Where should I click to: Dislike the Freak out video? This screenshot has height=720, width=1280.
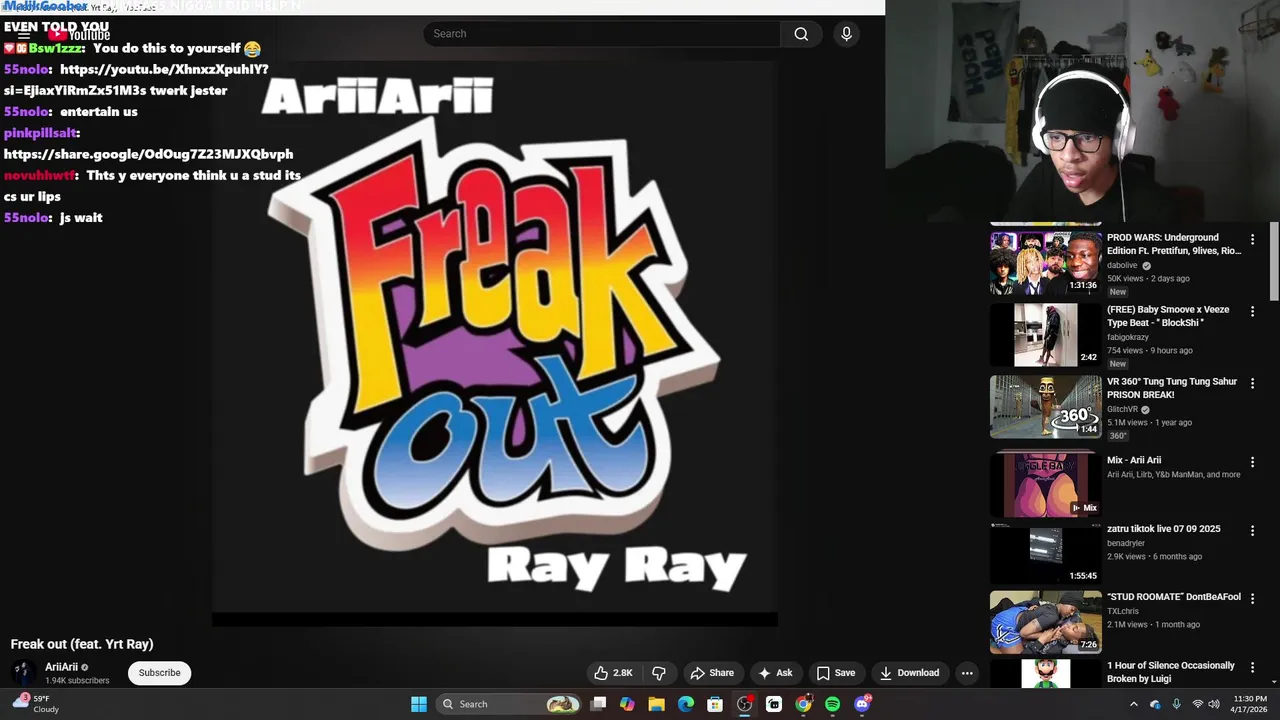click(659, 673)
